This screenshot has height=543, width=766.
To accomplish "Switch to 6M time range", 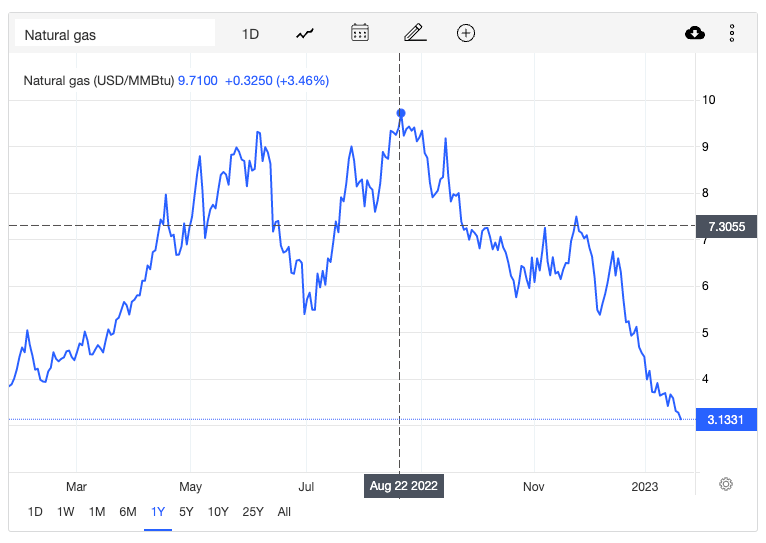I will click(x=128, y=512).
